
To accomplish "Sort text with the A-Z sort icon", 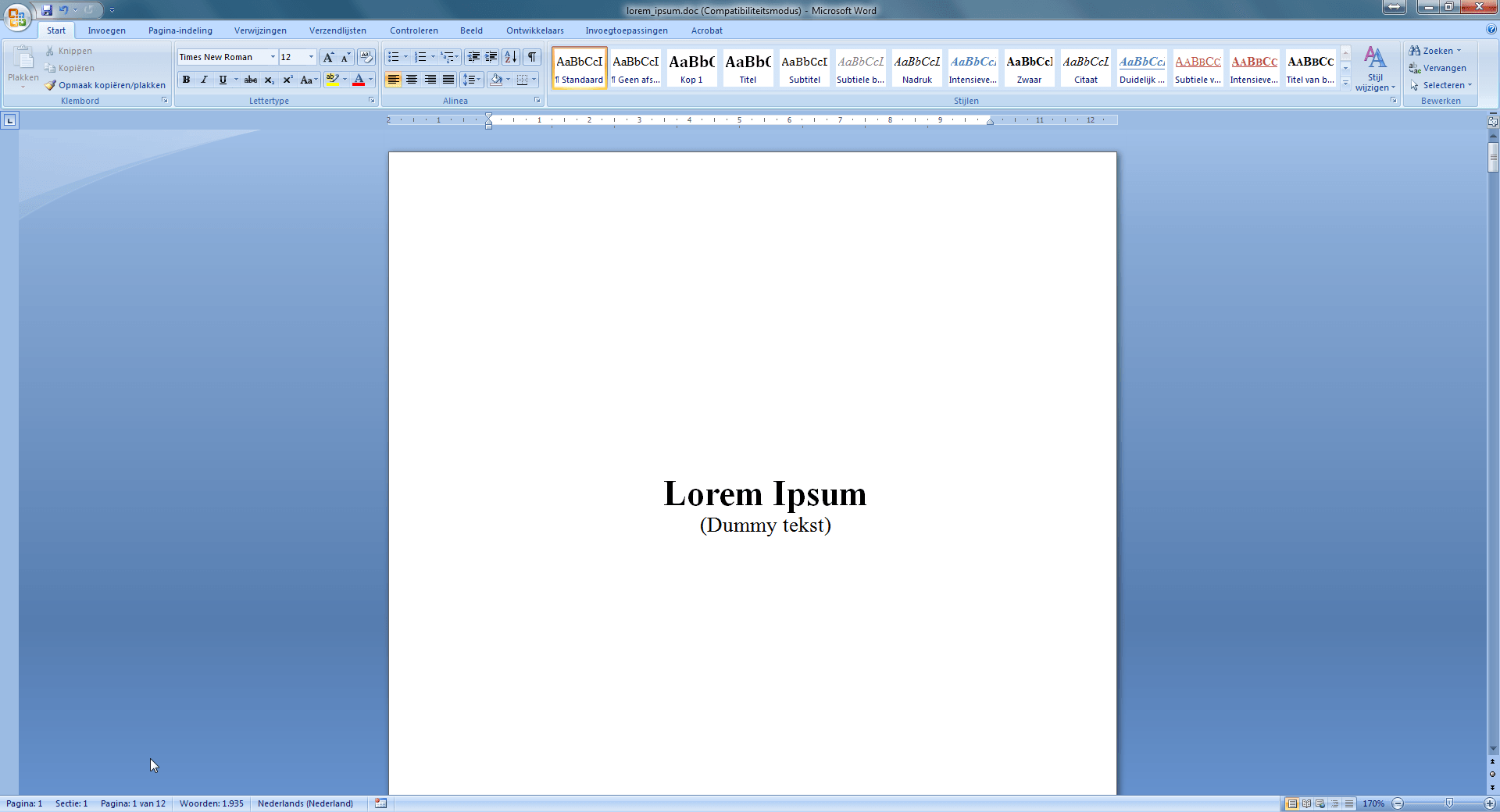I will [511, 57].
